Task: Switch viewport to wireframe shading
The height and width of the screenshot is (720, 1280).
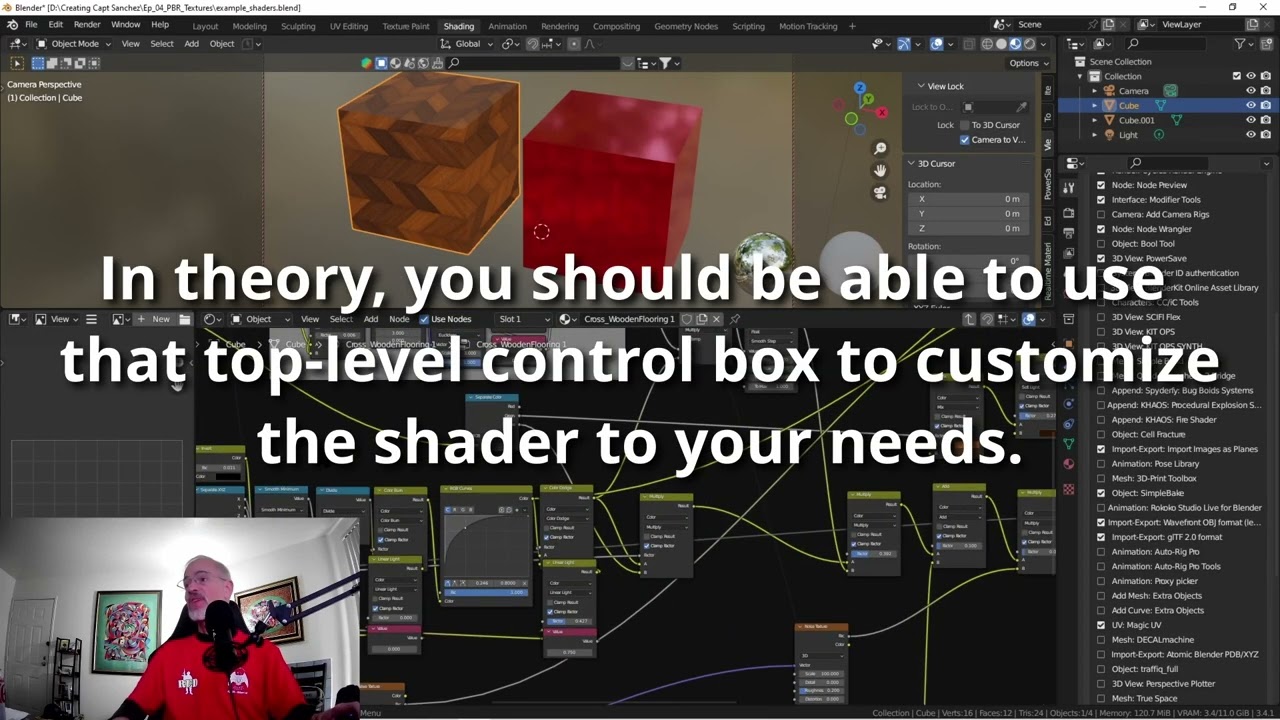Action: [x=987, y=44]
